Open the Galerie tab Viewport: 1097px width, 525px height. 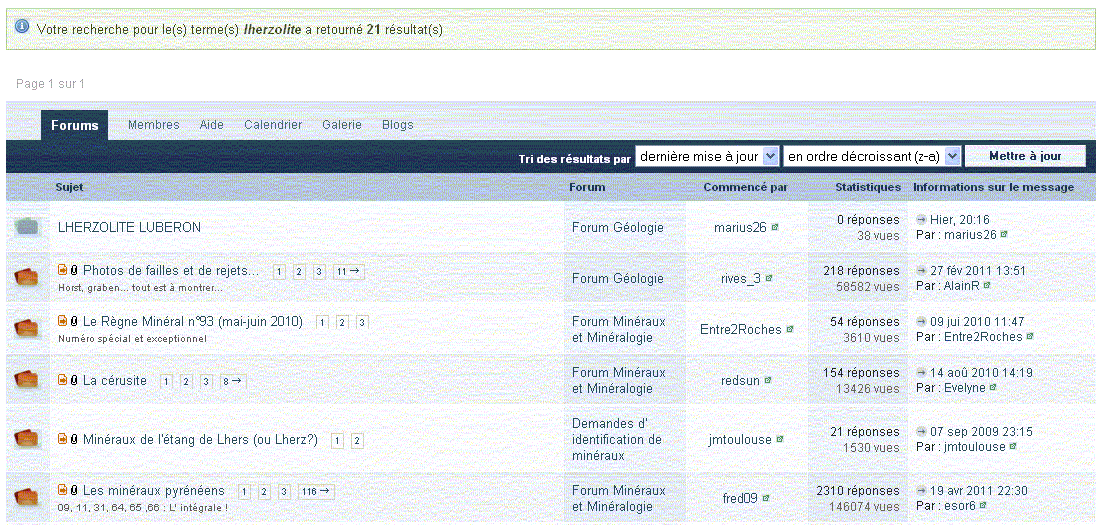342,125
